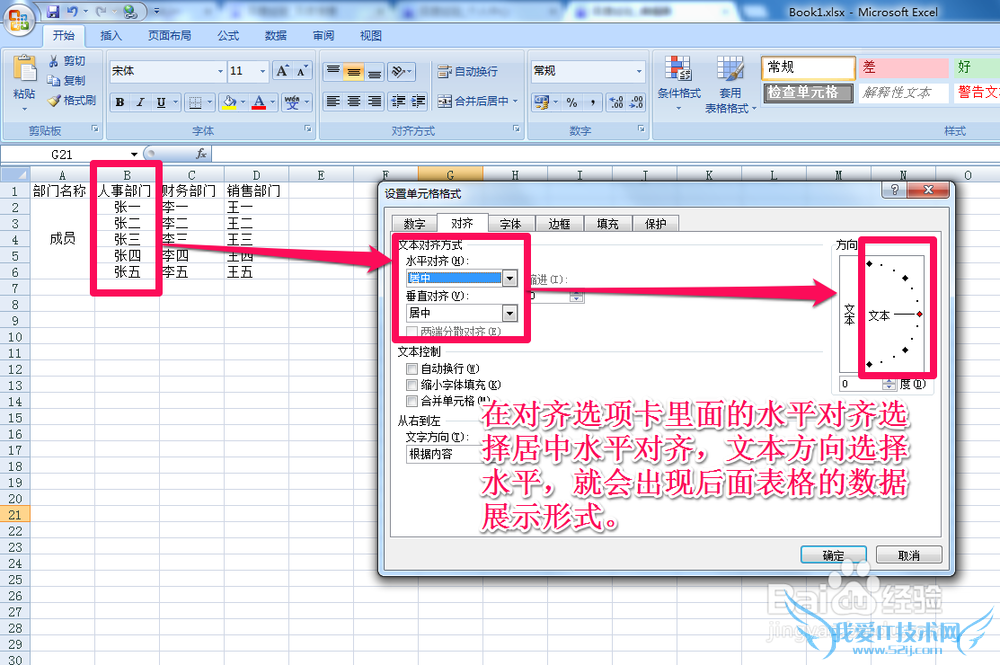
Task: Confirm dialog with 确定 button
Action: [833, 555]
